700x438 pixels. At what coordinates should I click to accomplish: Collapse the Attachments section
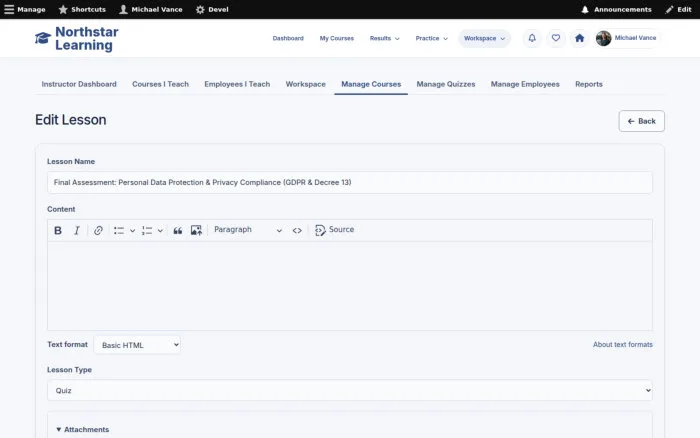(x=83, y=429)
